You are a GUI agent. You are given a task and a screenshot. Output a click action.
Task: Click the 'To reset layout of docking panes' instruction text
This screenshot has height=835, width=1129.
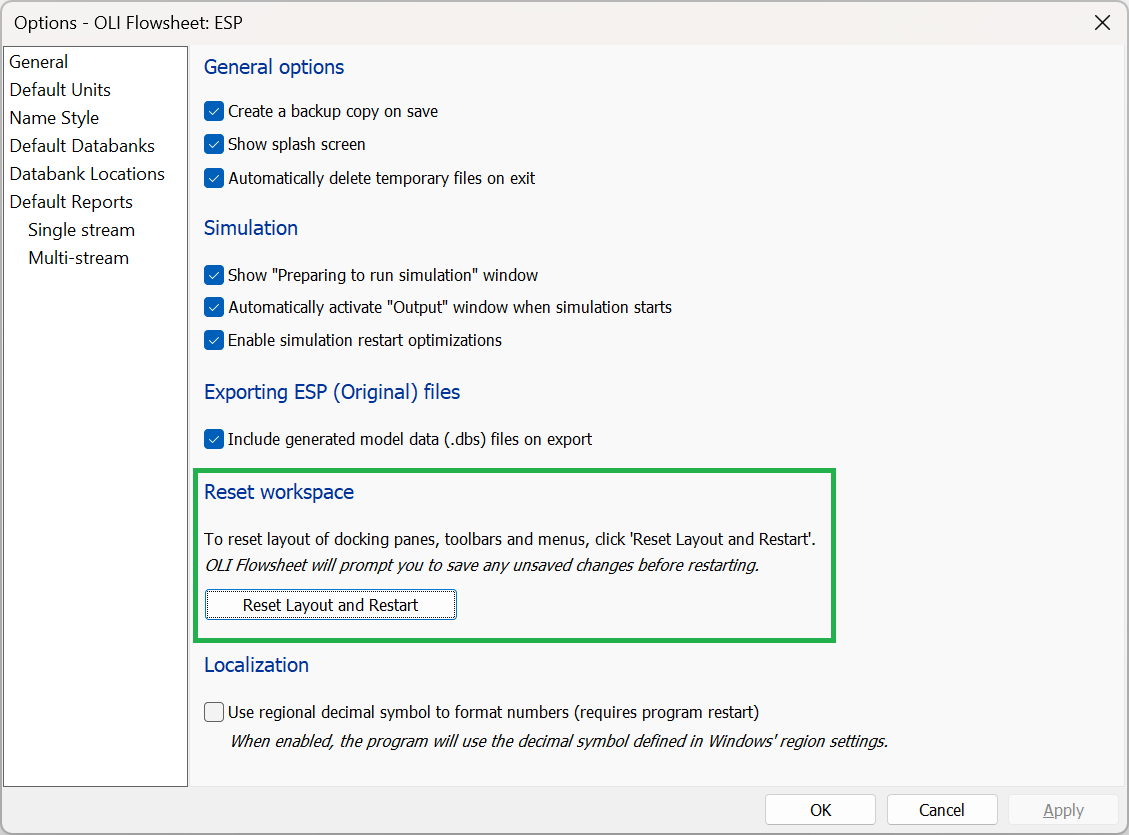510,539
